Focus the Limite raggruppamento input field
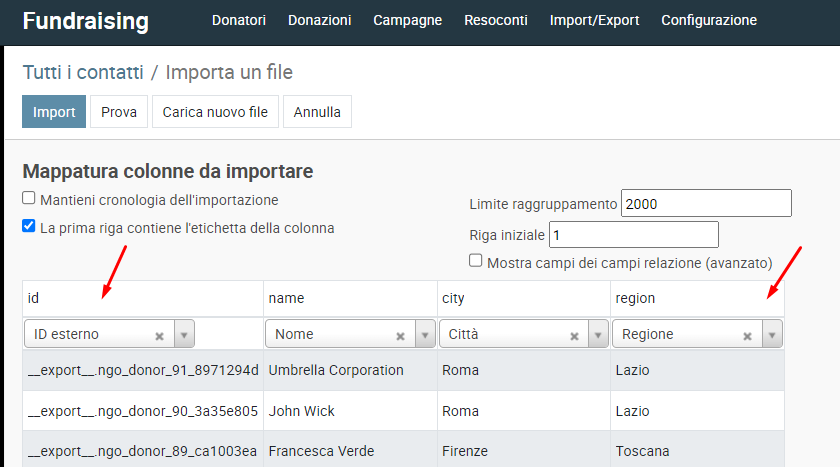840x467 pixels. coord(706,203)
